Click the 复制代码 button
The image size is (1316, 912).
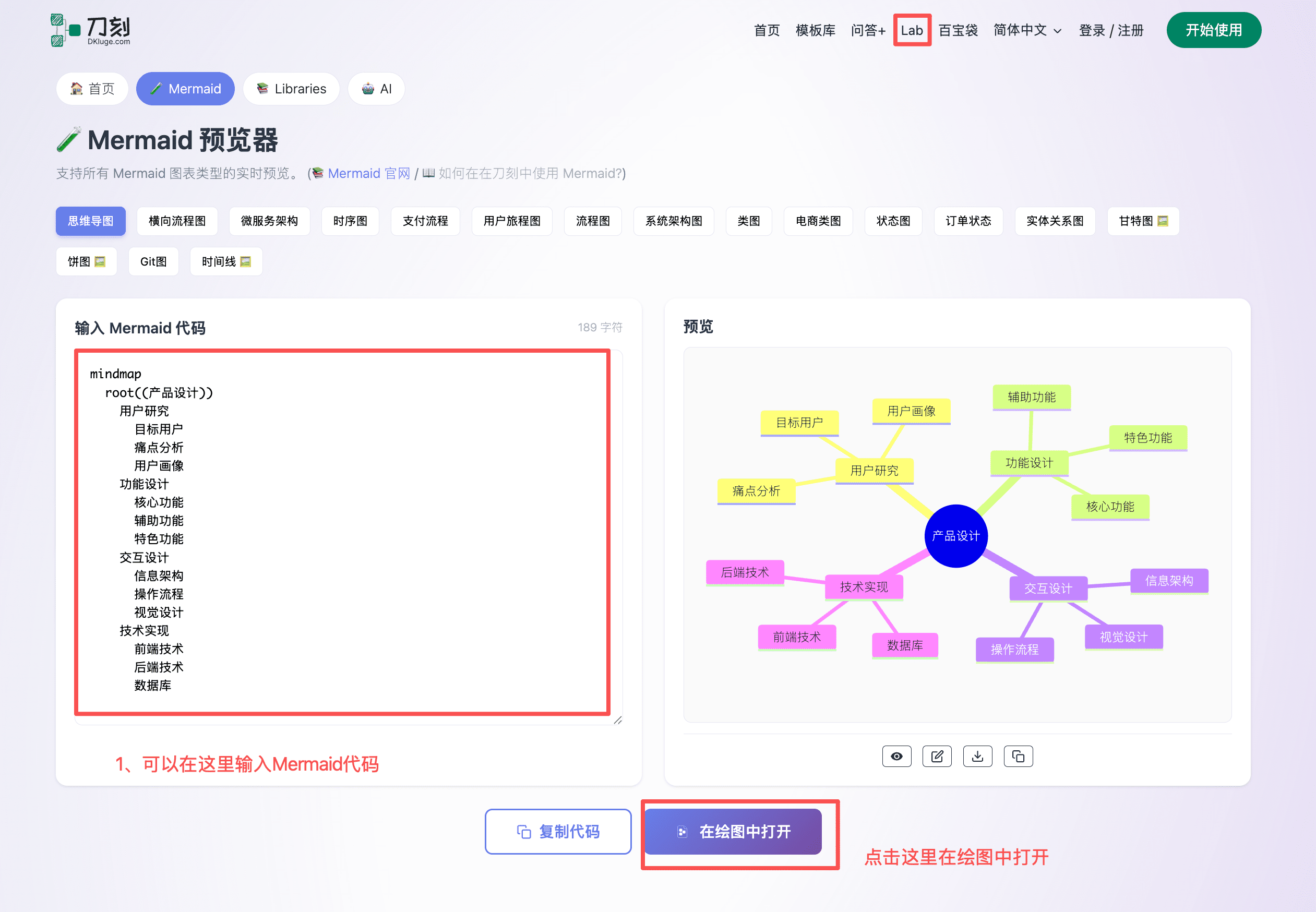click(x=558, y=831)
